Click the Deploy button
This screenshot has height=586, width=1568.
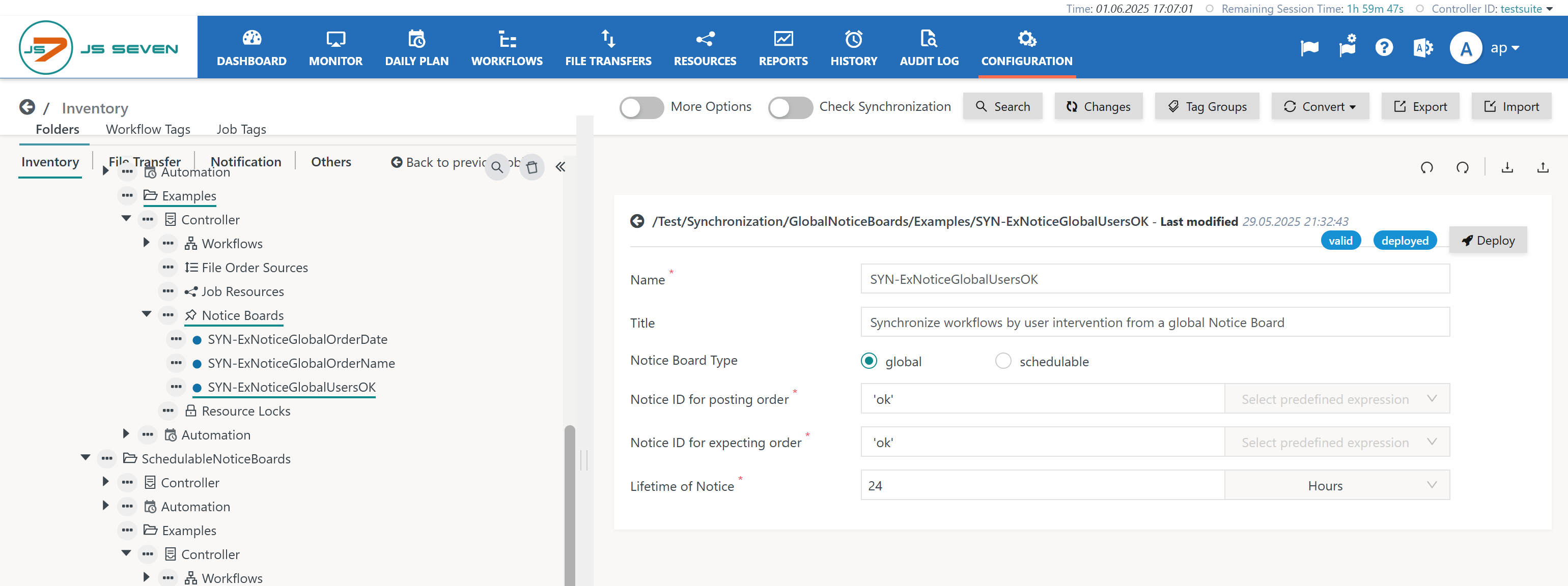tap(1488, 240)
